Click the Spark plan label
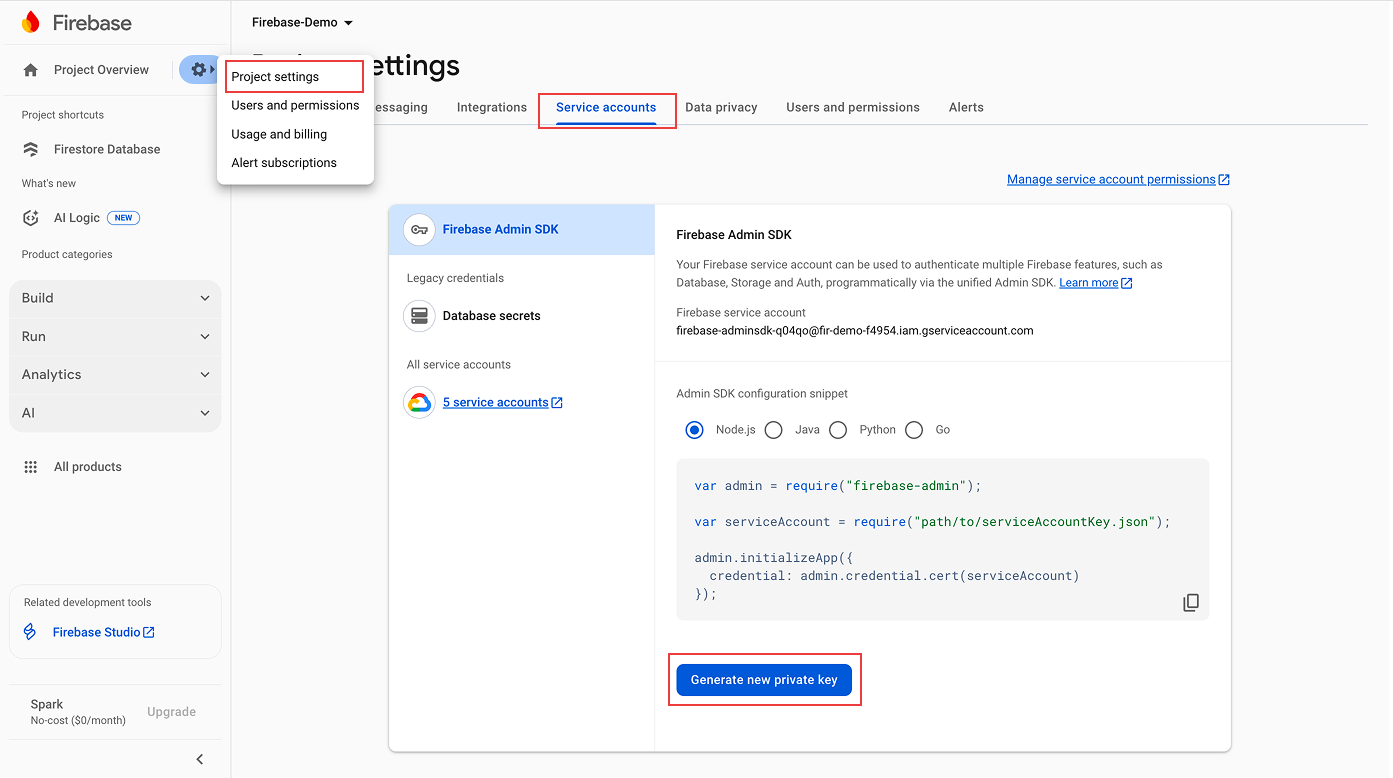This screenshot has width=1393, height=778. tap(47, 704)
